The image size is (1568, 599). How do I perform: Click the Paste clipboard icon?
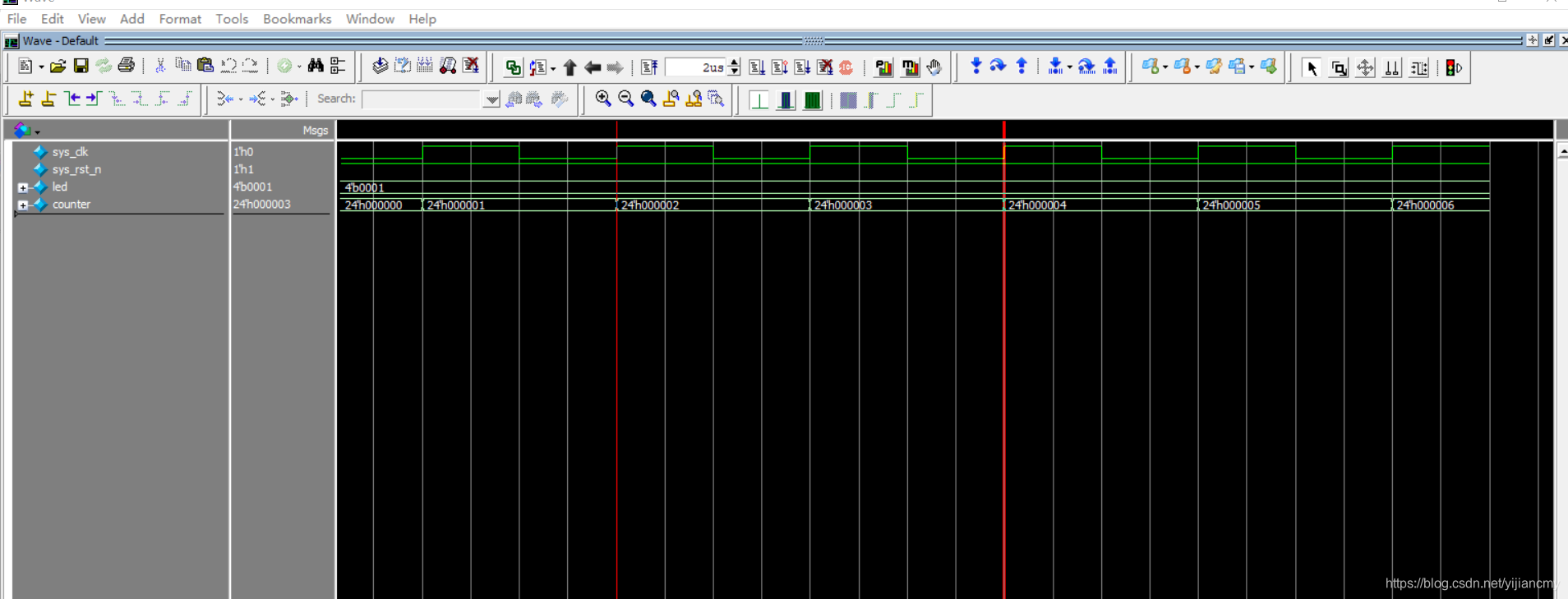[x=205, y=66]
